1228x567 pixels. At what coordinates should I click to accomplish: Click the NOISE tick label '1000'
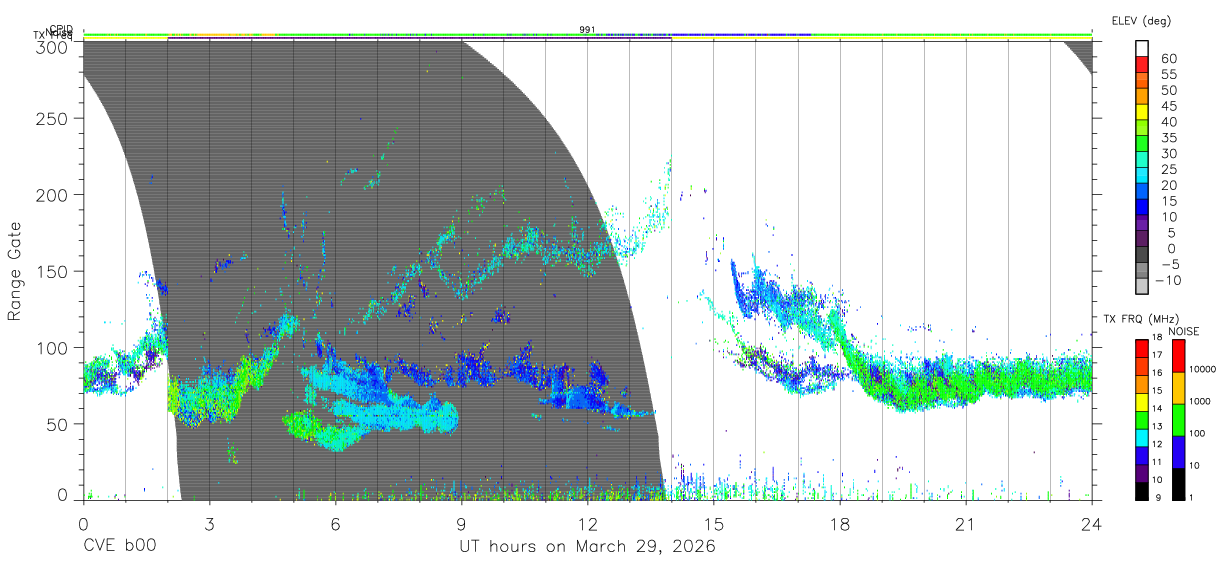tap(1198, 402)
